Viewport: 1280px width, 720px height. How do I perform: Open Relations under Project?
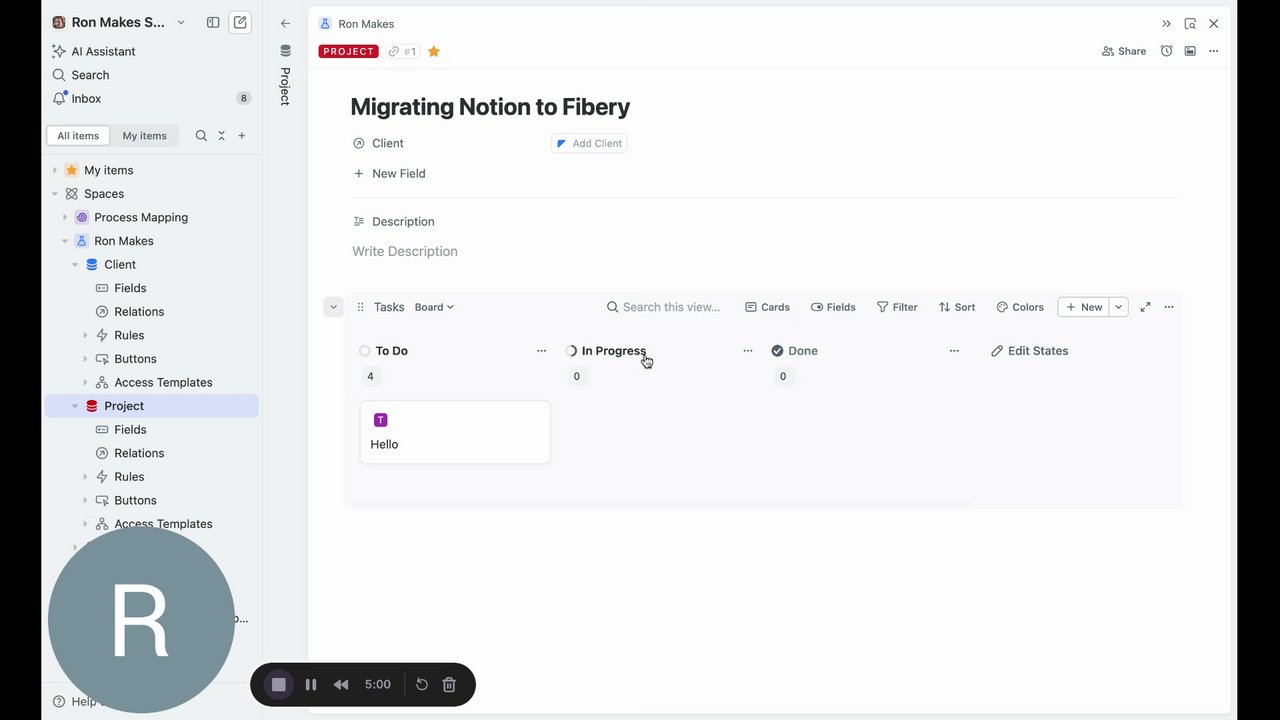tap(139, 453)
